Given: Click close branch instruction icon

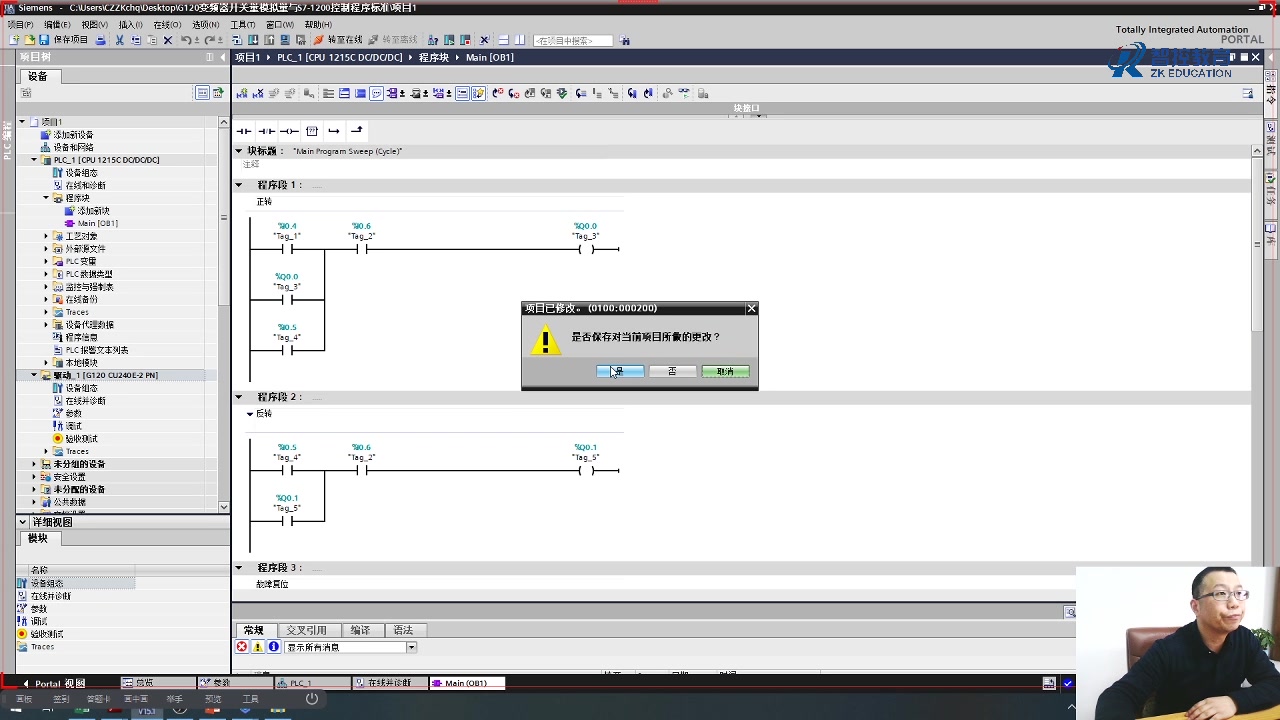Looking at the screenshot, I should coord(356,131).
